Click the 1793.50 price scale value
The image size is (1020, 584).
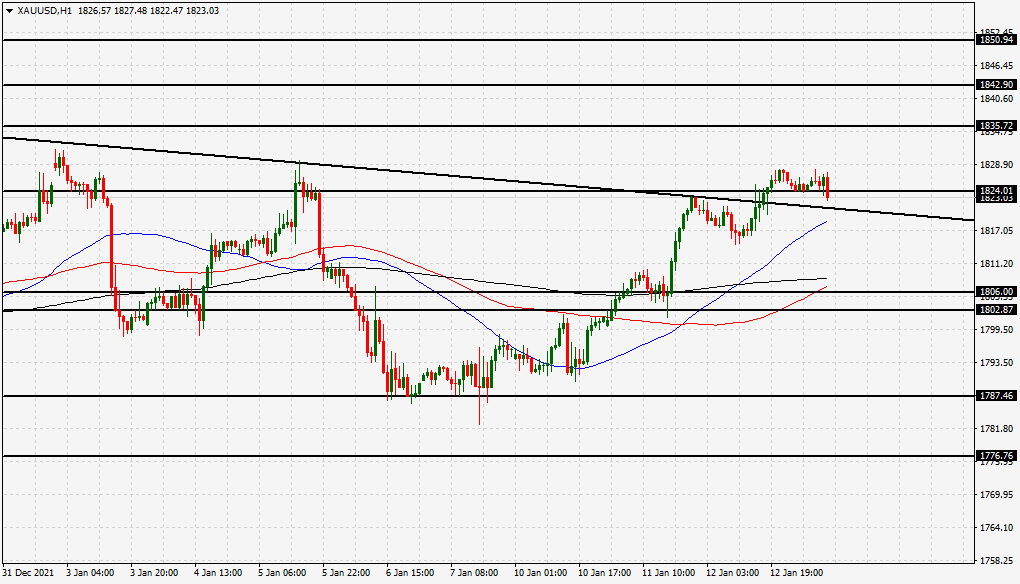(x=997, y=363)
